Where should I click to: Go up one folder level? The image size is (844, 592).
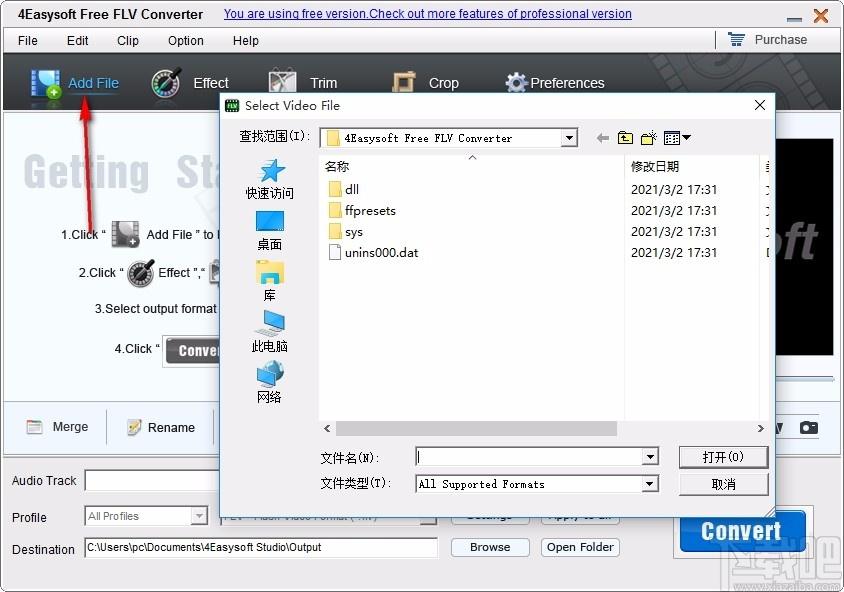[x=625, y=138]
